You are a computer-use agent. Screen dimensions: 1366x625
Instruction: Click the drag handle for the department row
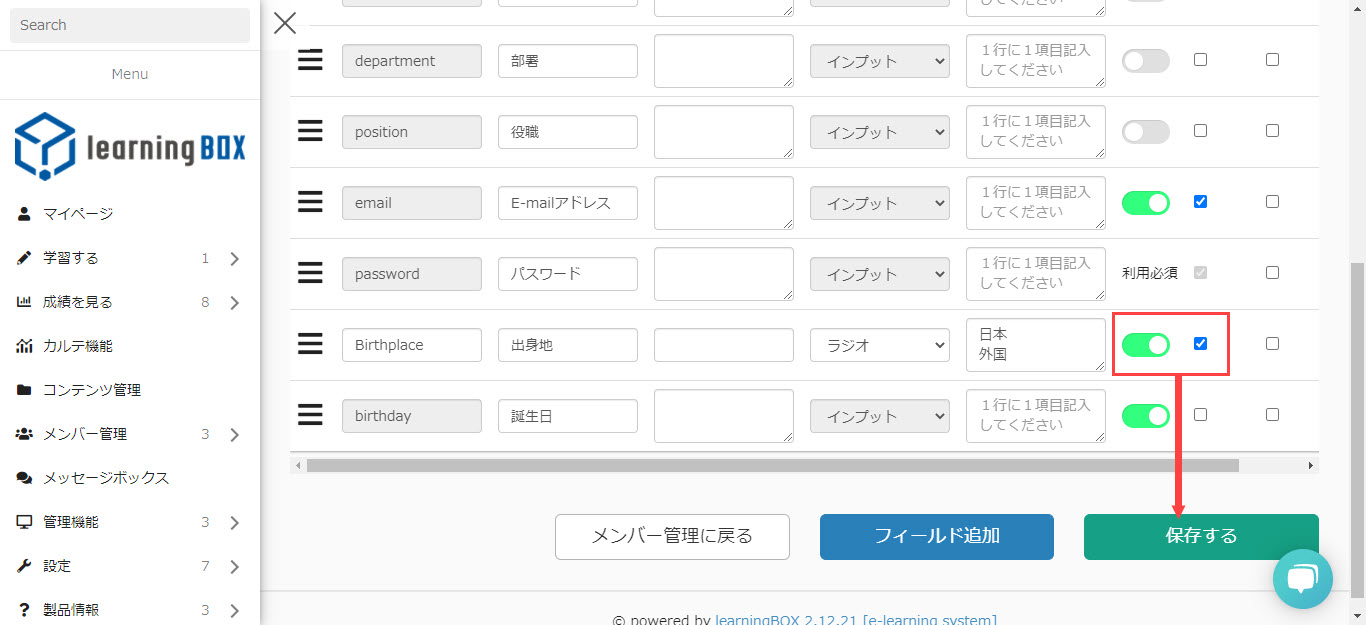(x=310, y=60)
